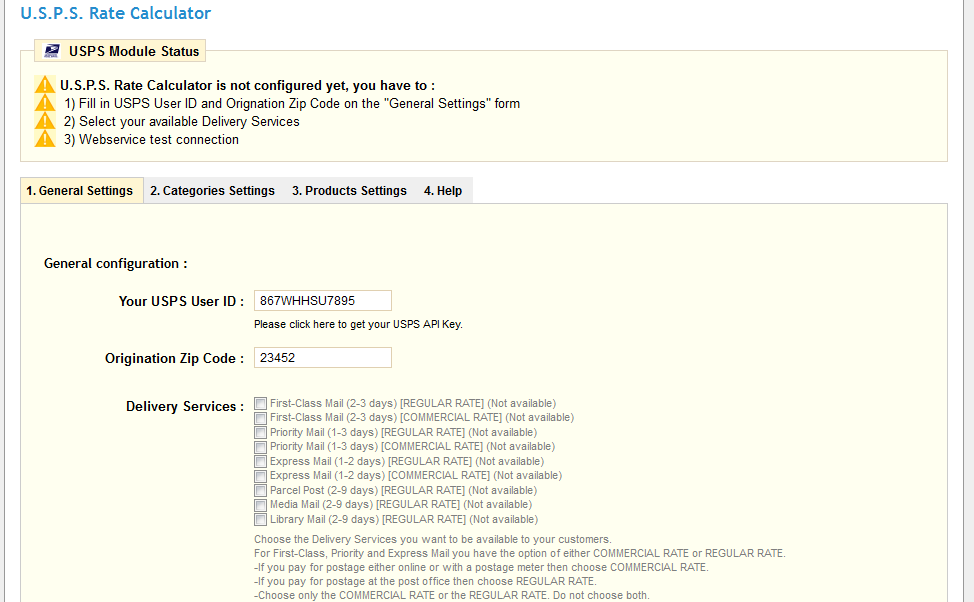Click the USPS User ID input field
Screen dimensions: 974x602
pyautogui.click(x=322, y=300)
